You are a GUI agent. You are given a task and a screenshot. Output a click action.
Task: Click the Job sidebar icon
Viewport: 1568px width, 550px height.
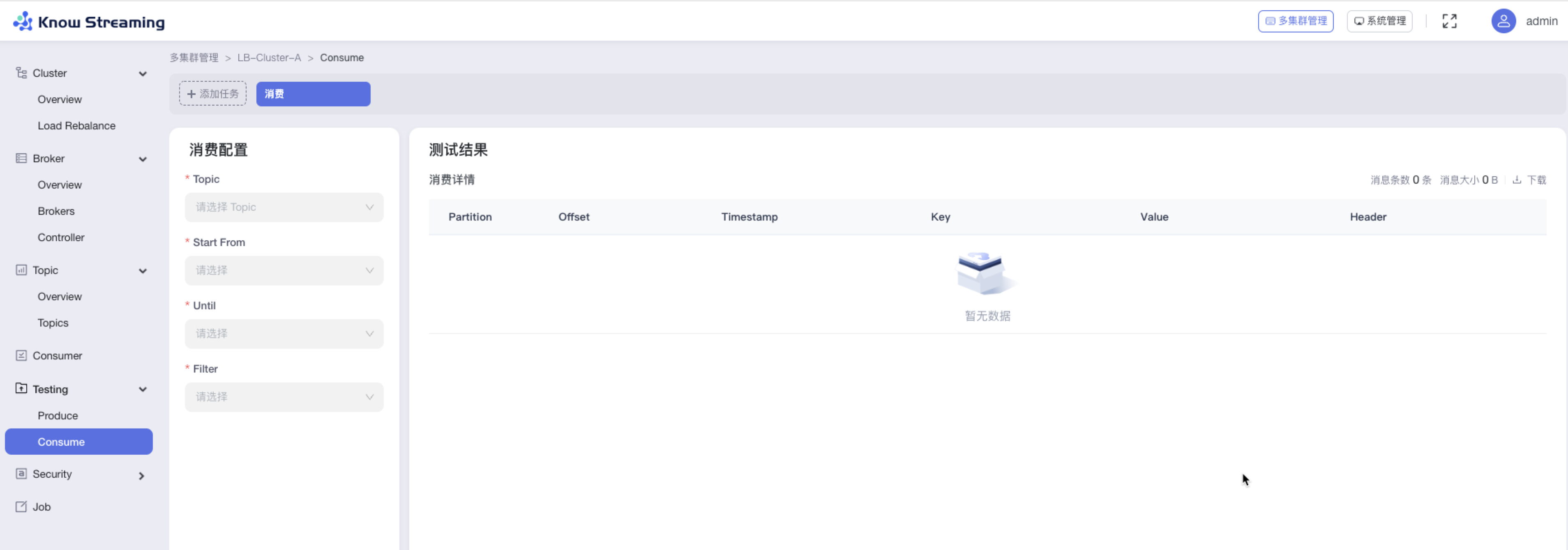[x=21, y=507]
